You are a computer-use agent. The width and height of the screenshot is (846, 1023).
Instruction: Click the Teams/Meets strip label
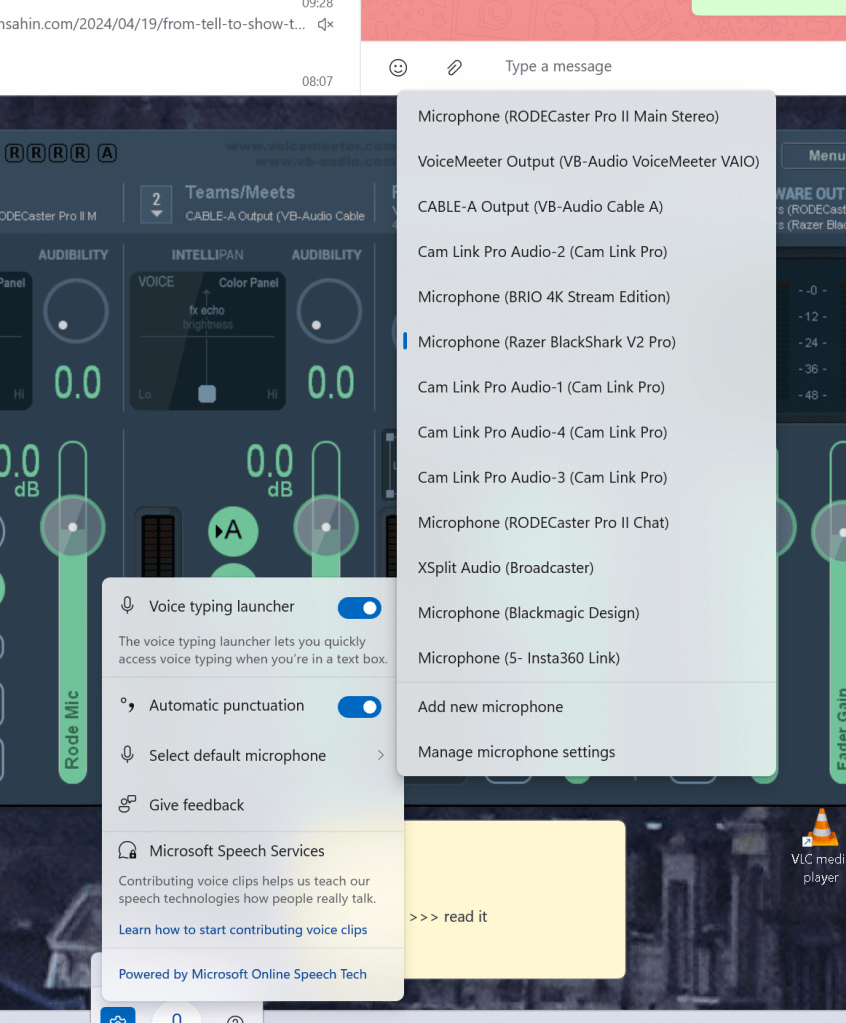[x=240, y=192]
